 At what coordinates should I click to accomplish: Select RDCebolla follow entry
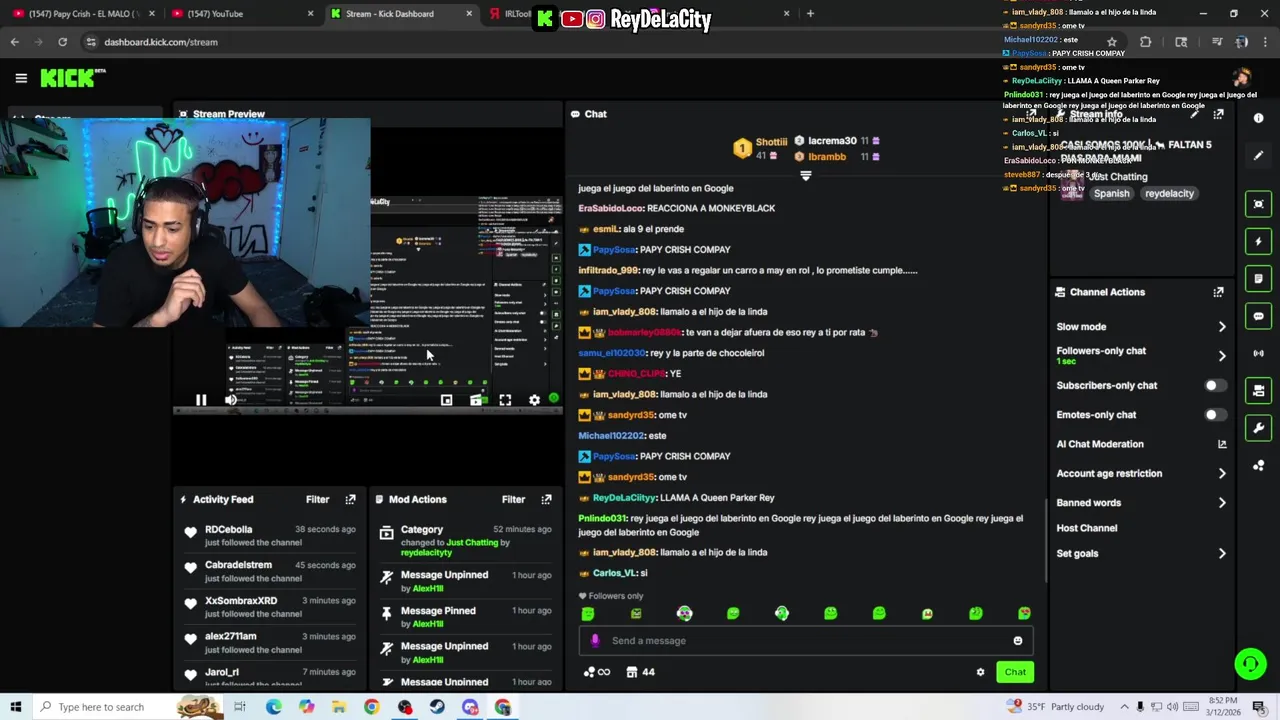[x=268, y=535]
